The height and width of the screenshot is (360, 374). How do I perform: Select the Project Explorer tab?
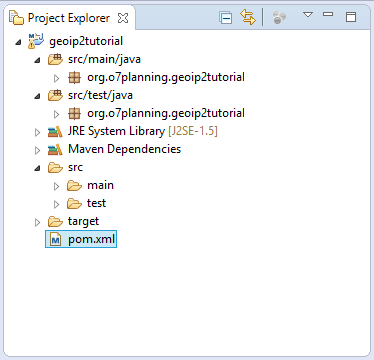pyautogui.click(x=68, y=18)
